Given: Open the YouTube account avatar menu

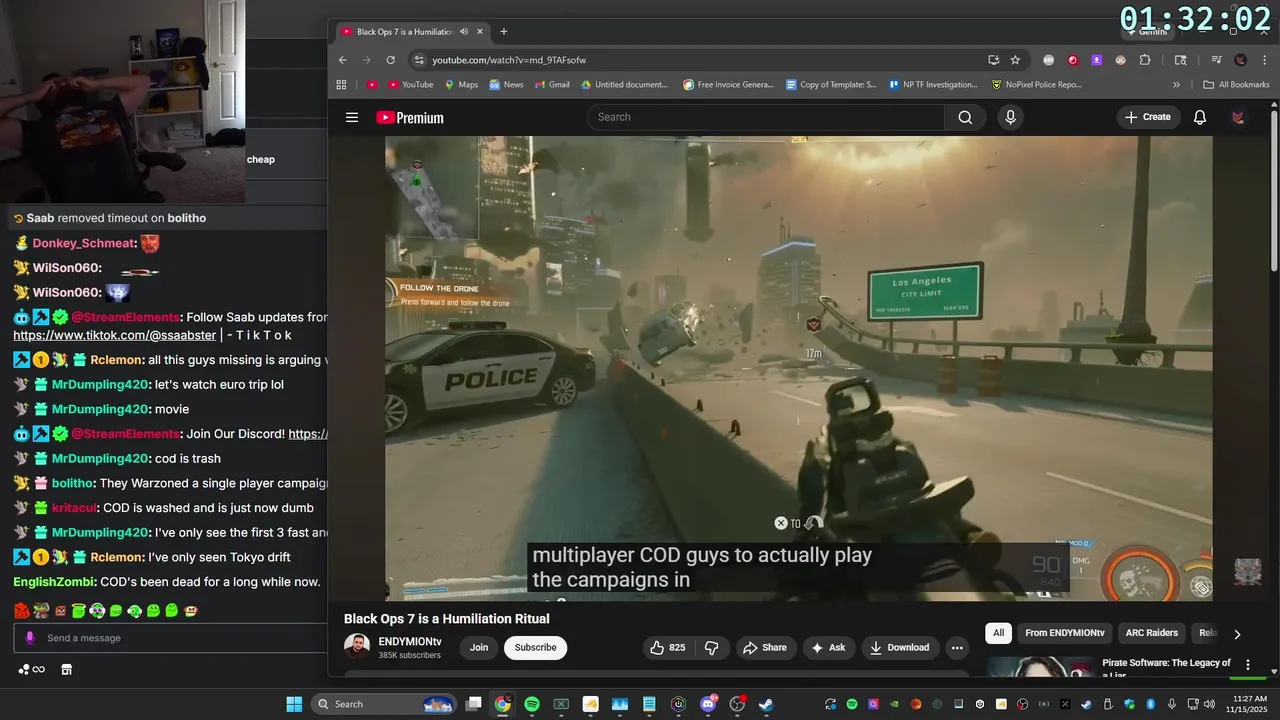Looking at the screenshot, I should pos(1238,117).
